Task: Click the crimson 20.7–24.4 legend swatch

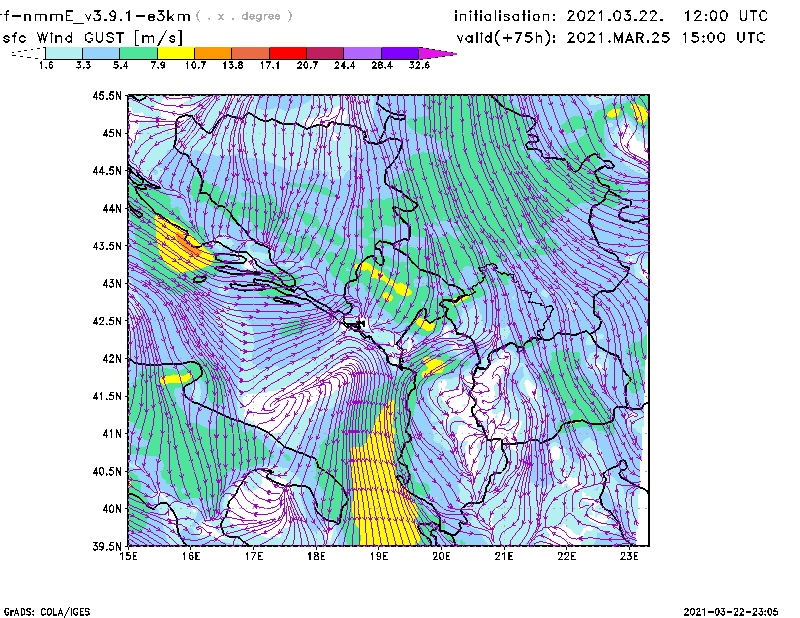Action: click(x=325, y=53)
